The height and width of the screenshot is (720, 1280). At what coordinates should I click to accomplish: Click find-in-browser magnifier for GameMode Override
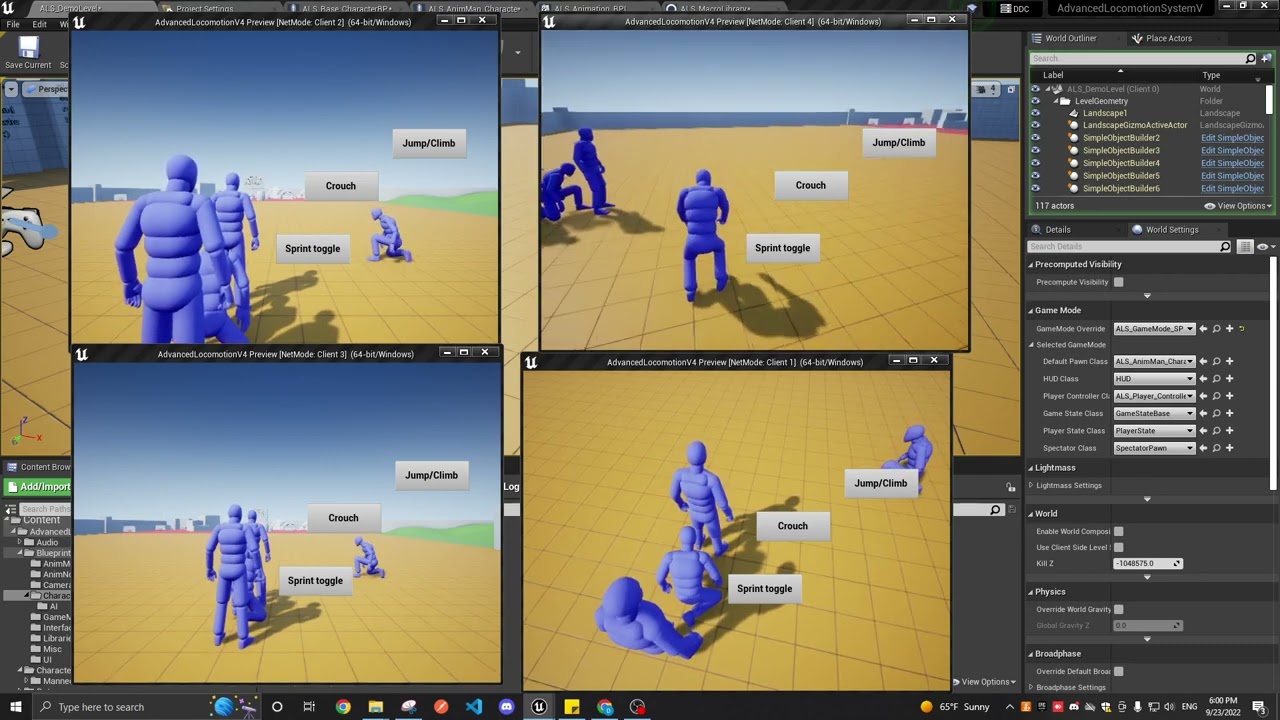coord(1216,329)
